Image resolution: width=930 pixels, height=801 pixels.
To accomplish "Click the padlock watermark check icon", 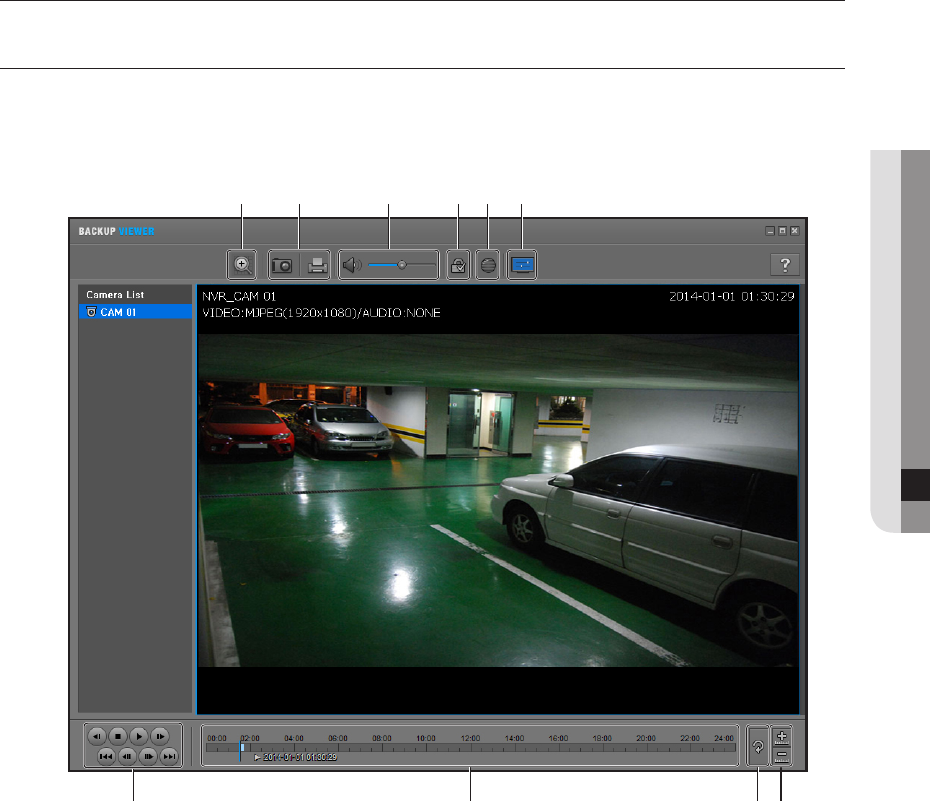I will (x=458, y=265).
